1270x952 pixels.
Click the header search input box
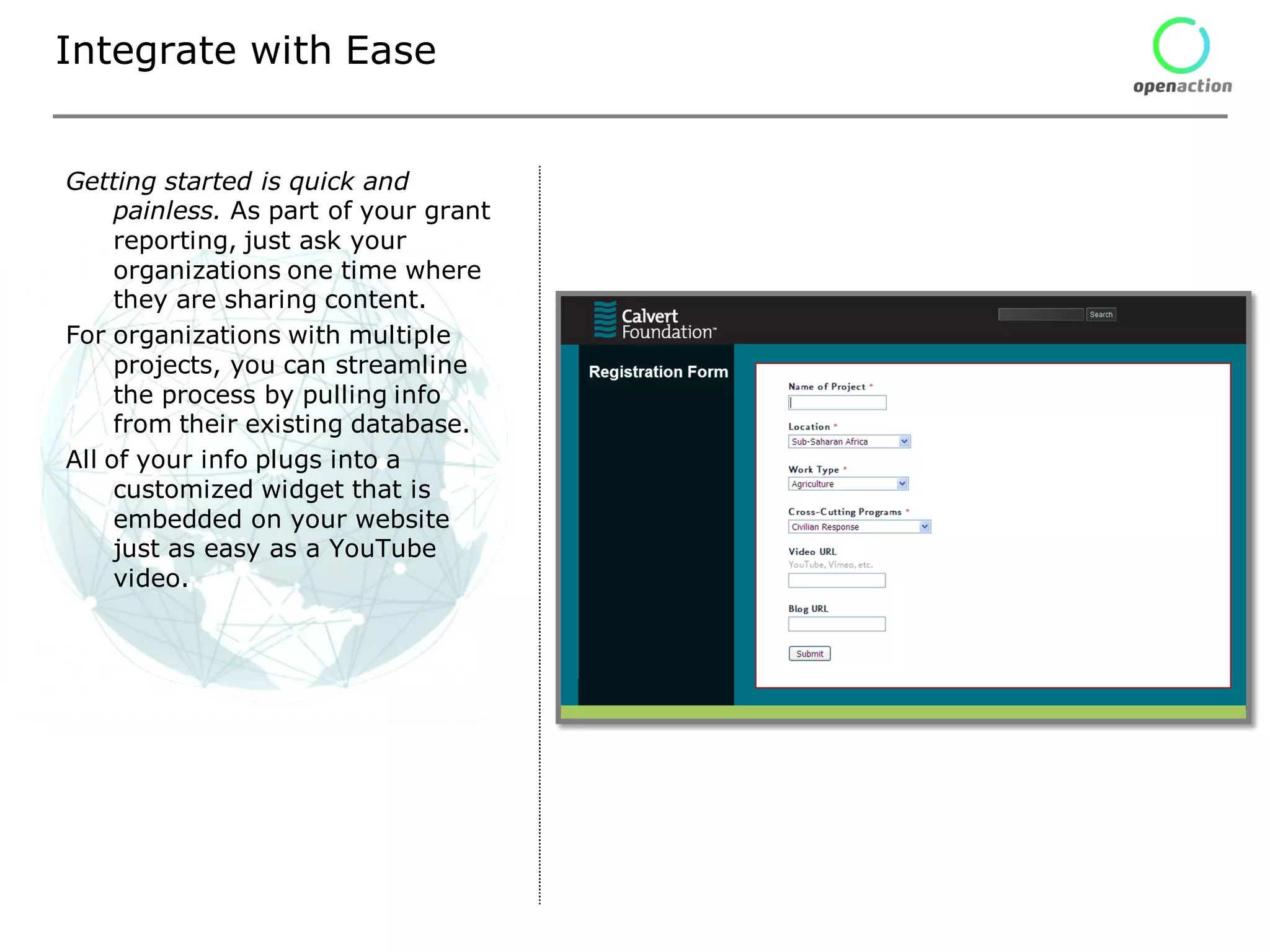pos(1040,315)
